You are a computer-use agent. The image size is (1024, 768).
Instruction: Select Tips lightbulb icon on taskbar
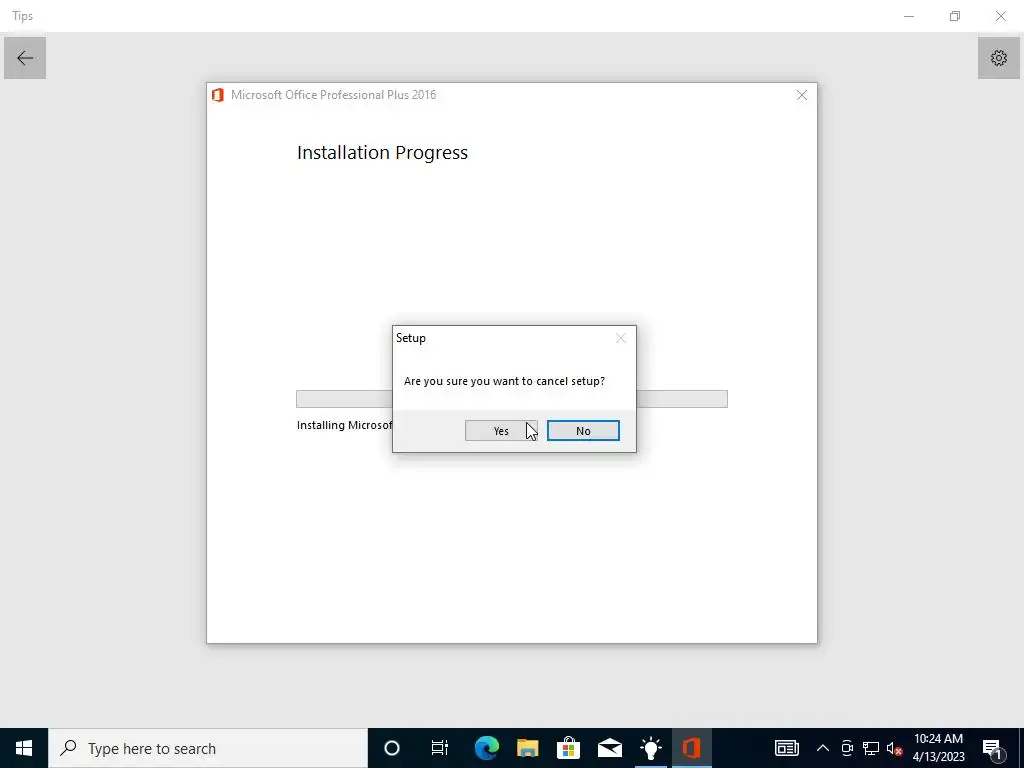(x=651, y=748)
